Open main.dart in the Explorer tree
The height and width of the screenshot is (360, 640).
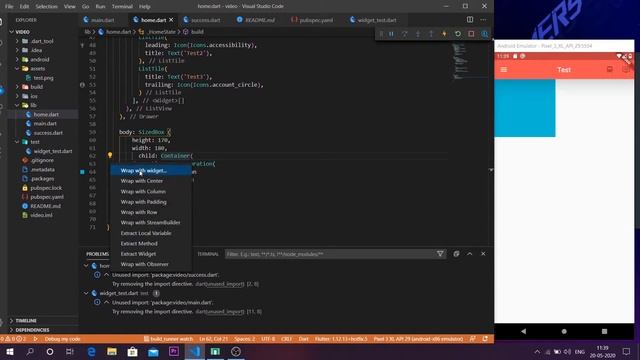point(45,124)
